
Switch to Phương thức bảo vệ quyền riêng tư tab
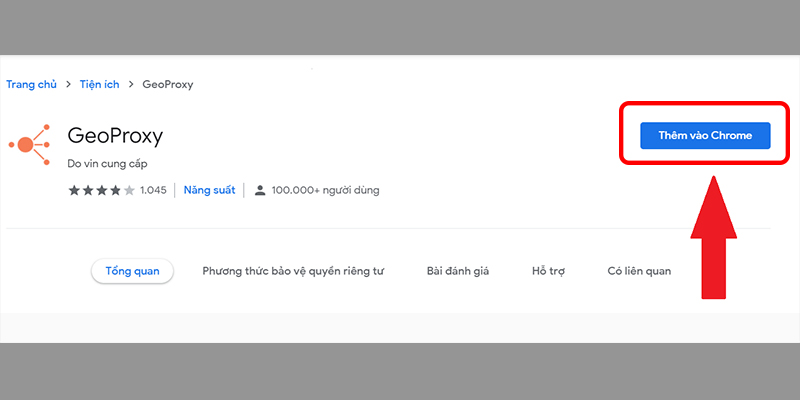click(293, 271)
